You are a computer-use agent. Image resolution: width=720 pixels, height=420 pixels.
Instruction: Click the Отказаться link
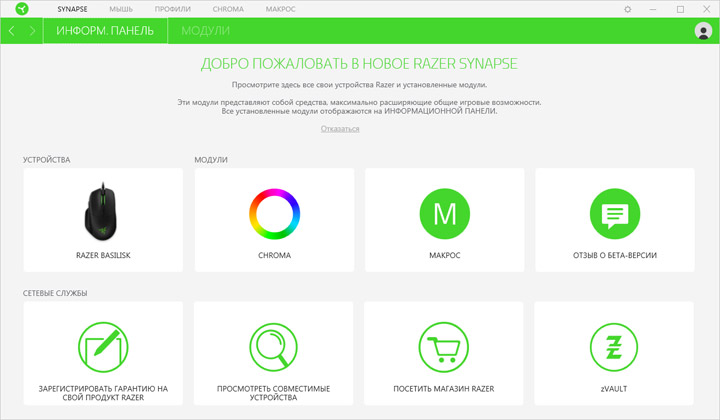click(x=340, y=129)
